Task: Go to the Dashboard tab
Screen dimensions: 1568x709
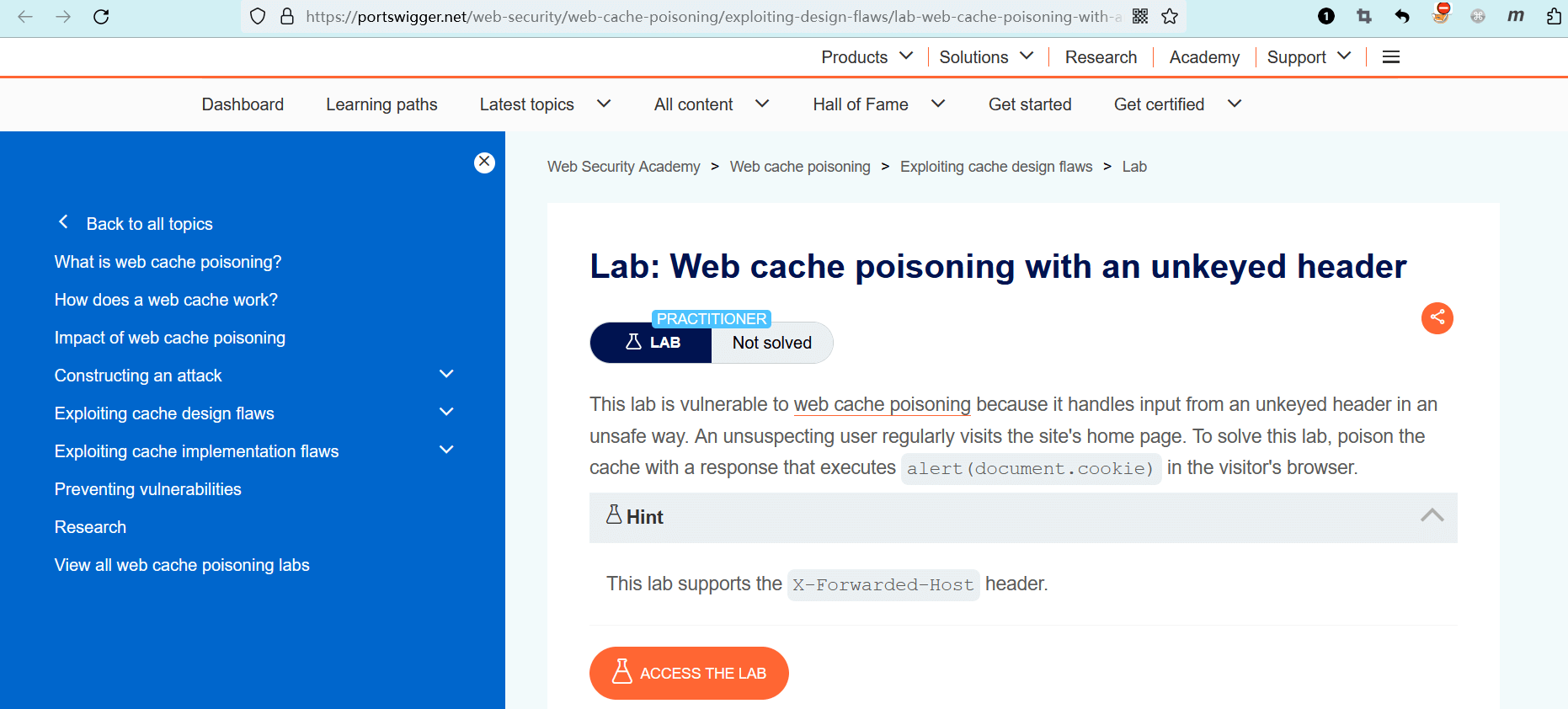Action: coord(243,104)
